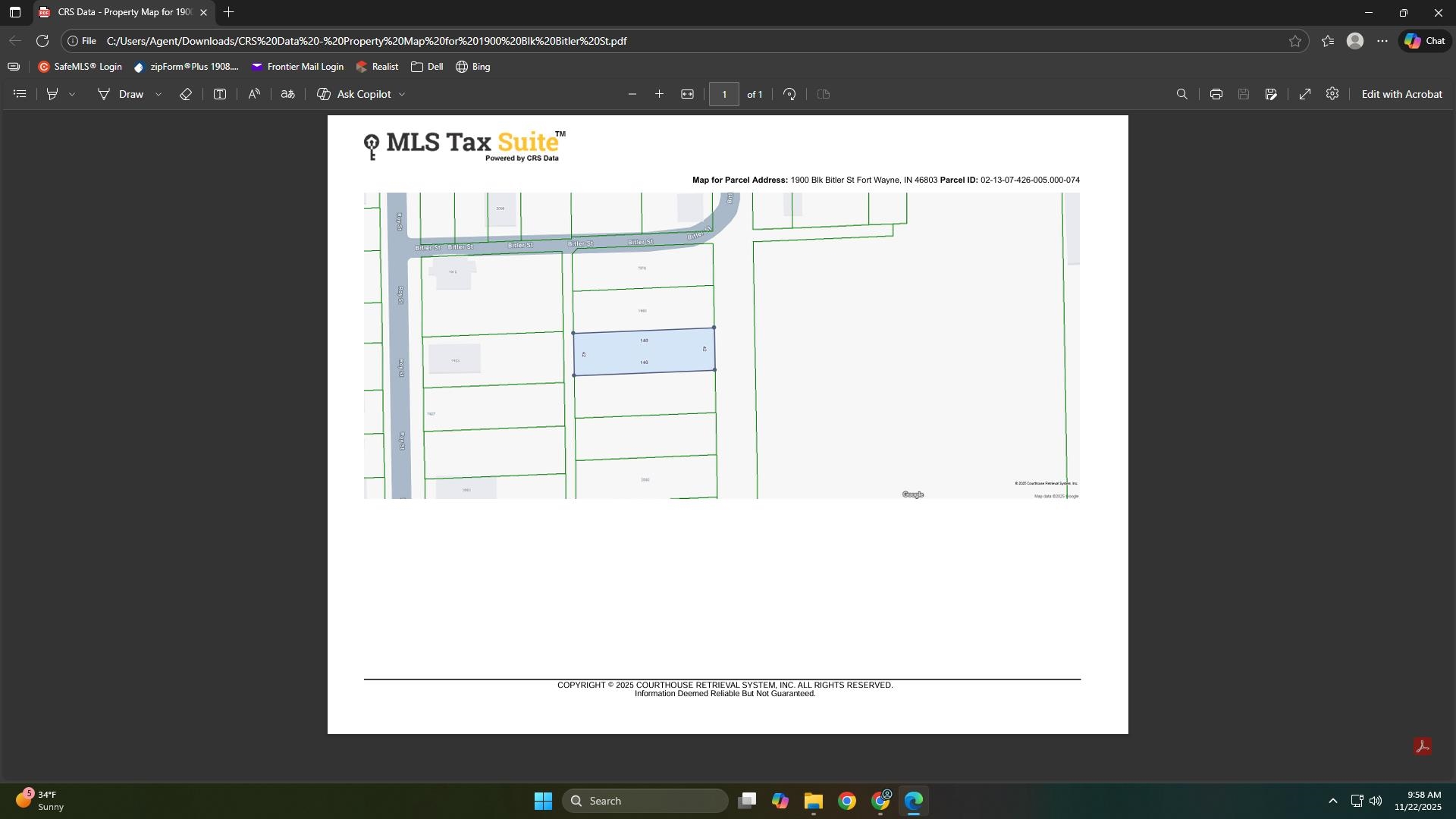This screenshot has width=1456, height=819.
Task: Enter full screen mode
Action: click(x=1304, y=94)
